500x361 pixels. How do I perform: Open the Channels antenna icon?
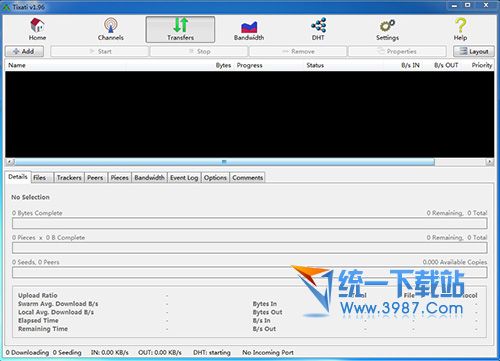[111, 25]
